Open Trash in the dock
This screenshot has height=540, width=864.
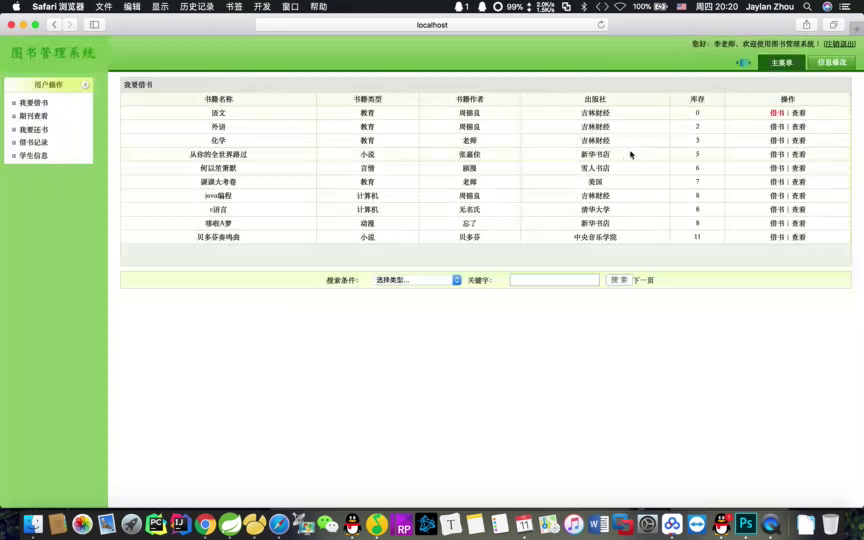click(830, 524)
